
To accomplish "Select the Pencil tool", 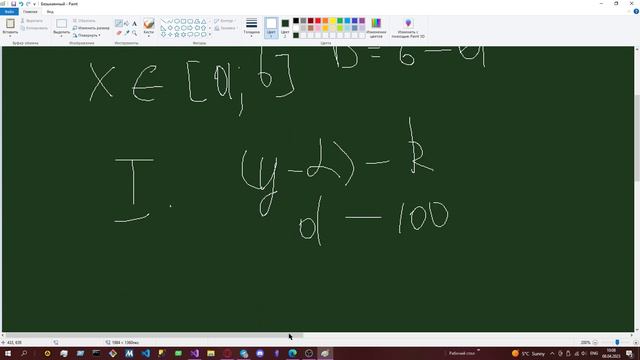I will tap(119, 24).
